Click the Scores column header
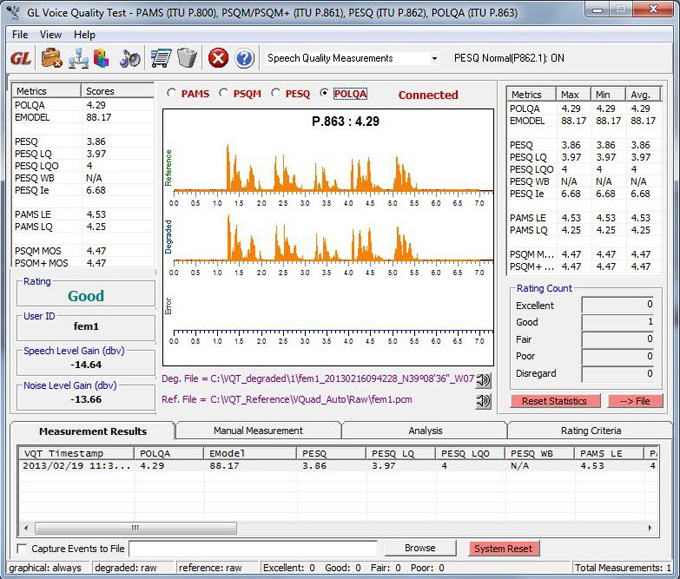 [118, 91]
